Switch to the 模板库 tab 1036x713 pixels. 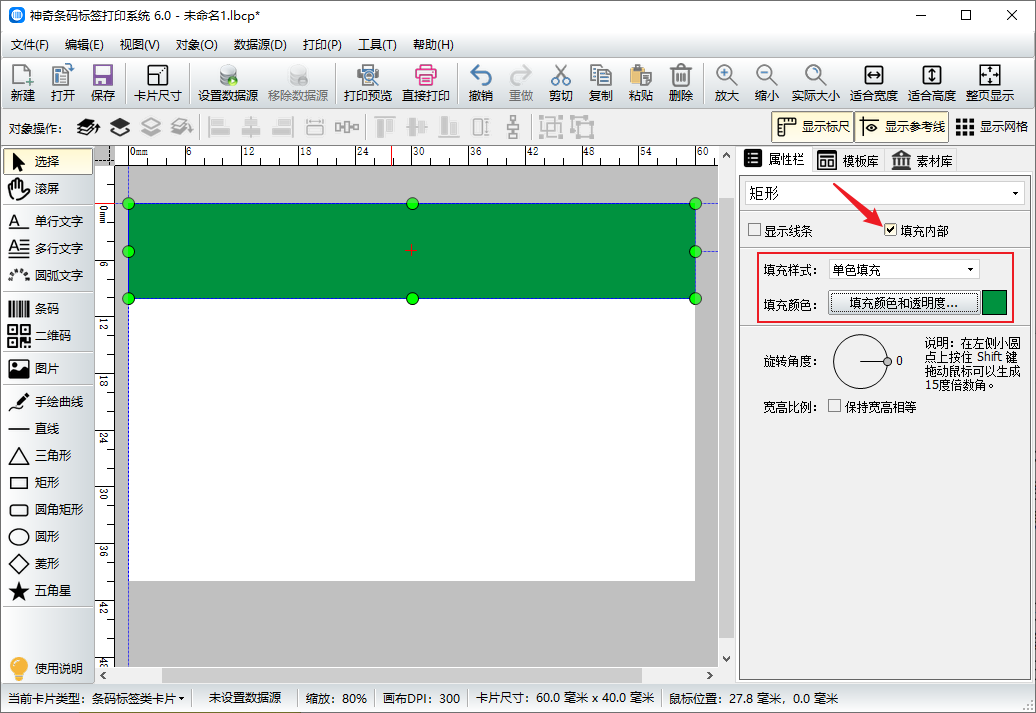point(848,161)
